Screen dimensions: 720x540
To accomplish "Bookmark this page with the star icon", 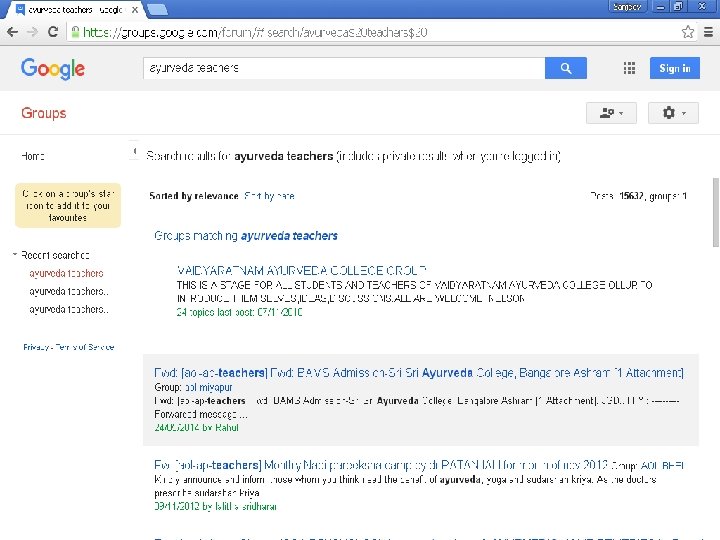I will pos(687,32).
